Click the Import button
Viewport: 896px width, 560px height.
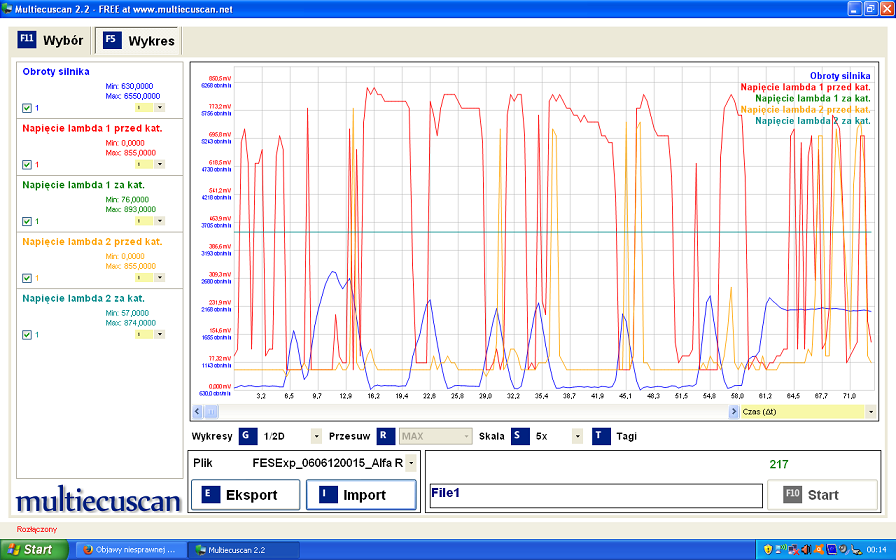360,495
